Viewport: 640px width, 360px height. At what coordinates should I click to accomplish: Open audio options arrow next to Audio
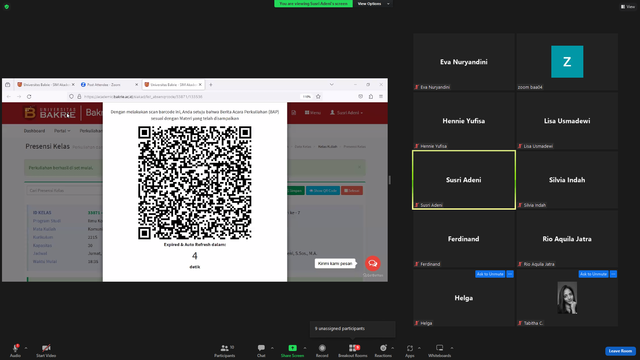pyautogui.click(x=26, y=348)
